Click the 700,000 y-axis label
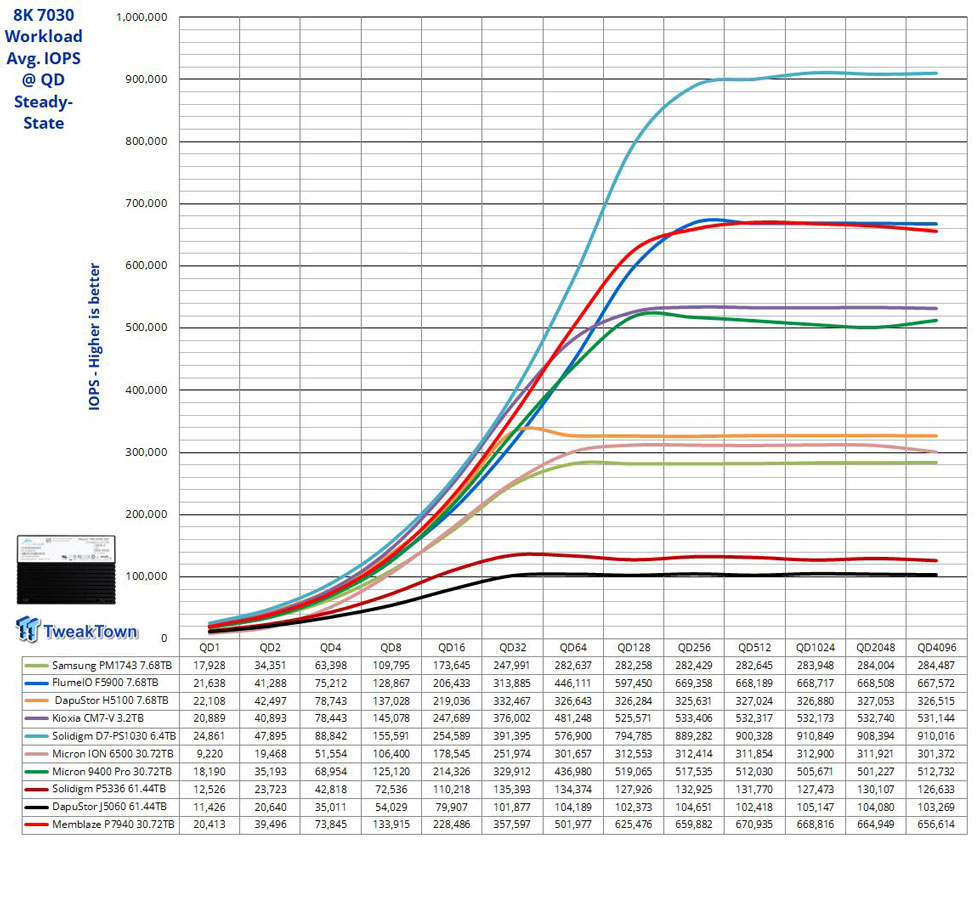This screenshot has width=980, height=898. coord(146,204)
